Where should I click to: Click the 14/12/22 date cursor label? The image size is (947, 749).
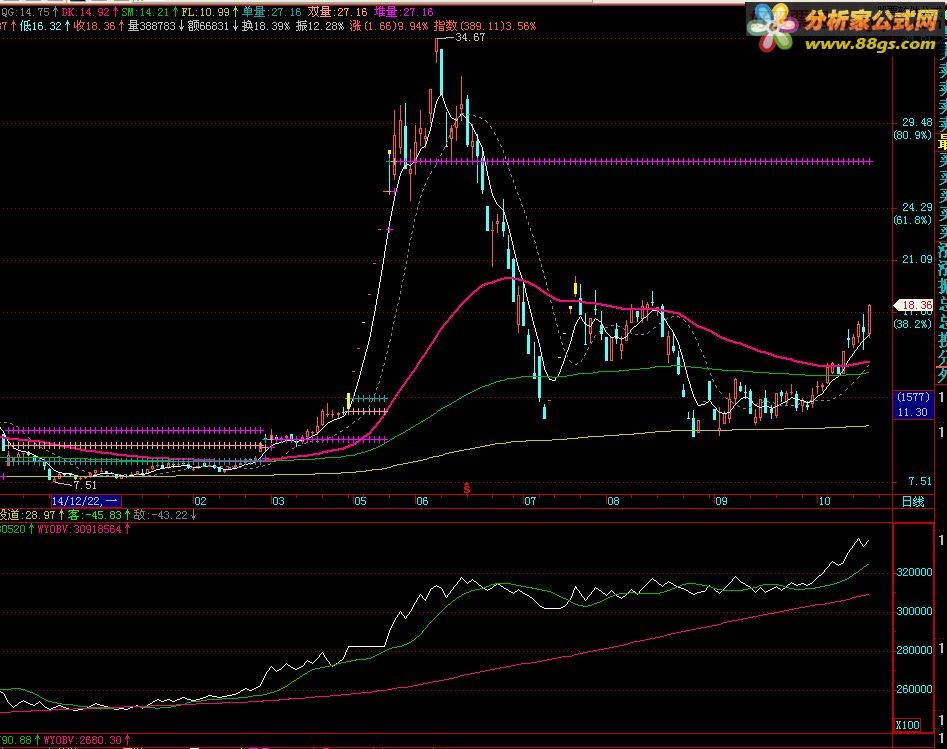(x=86, y=501)
